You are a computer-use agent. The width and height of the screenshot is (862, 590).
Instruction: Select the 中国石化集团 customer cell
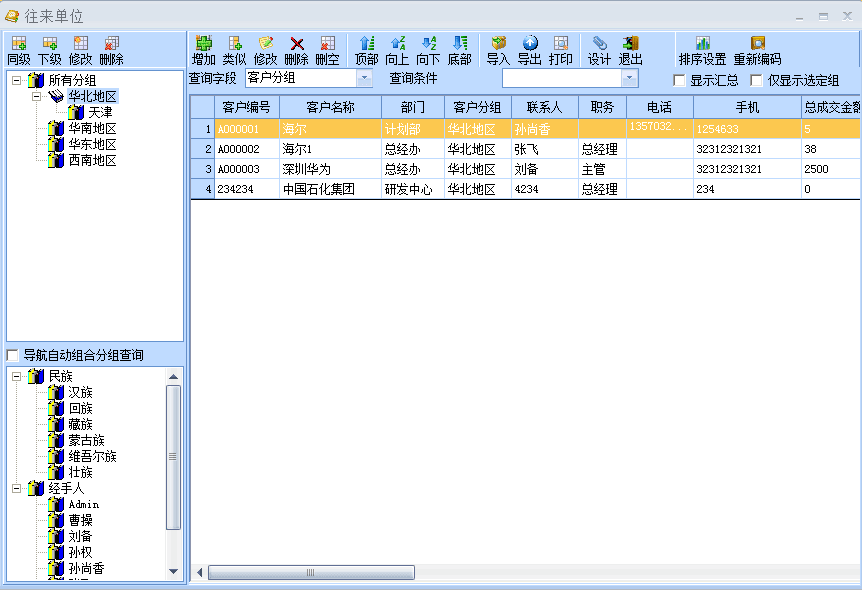330,189
